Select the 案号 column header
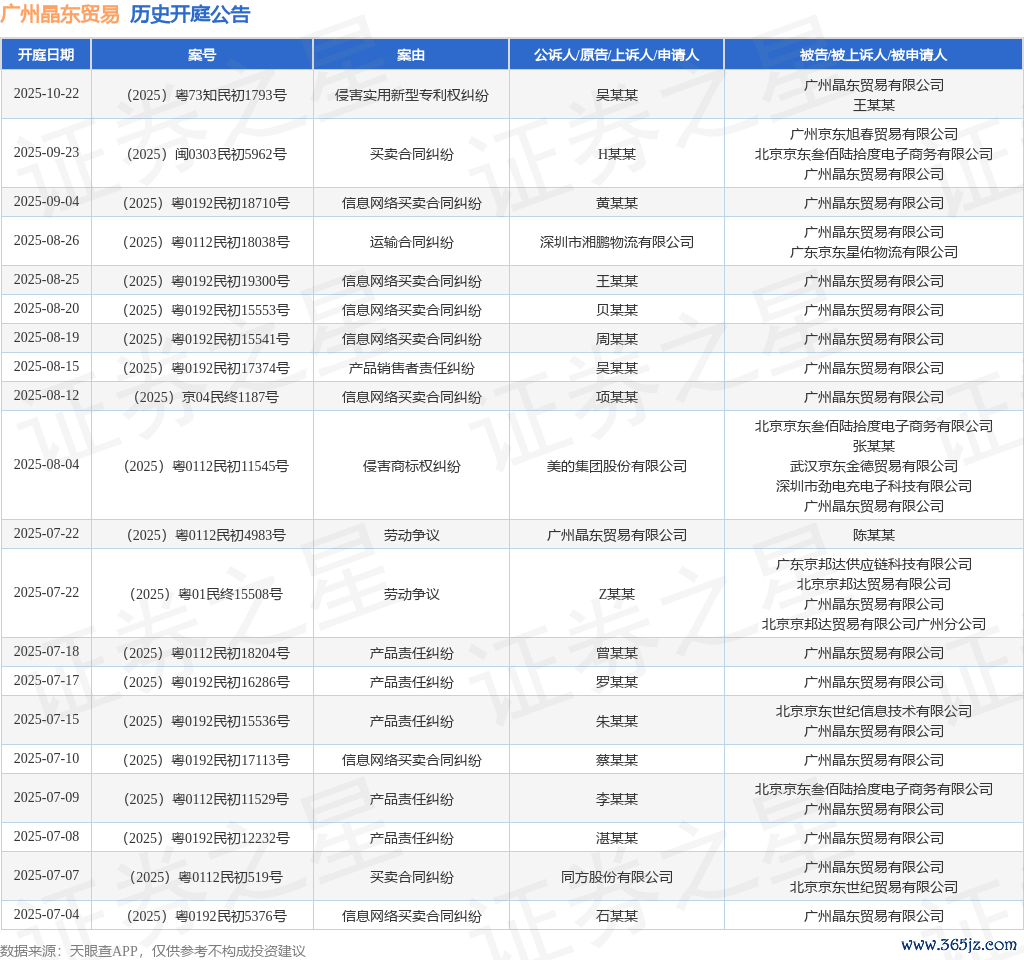Image resolution: width=1024 pixels, height=960 pixels. (202, 55)
